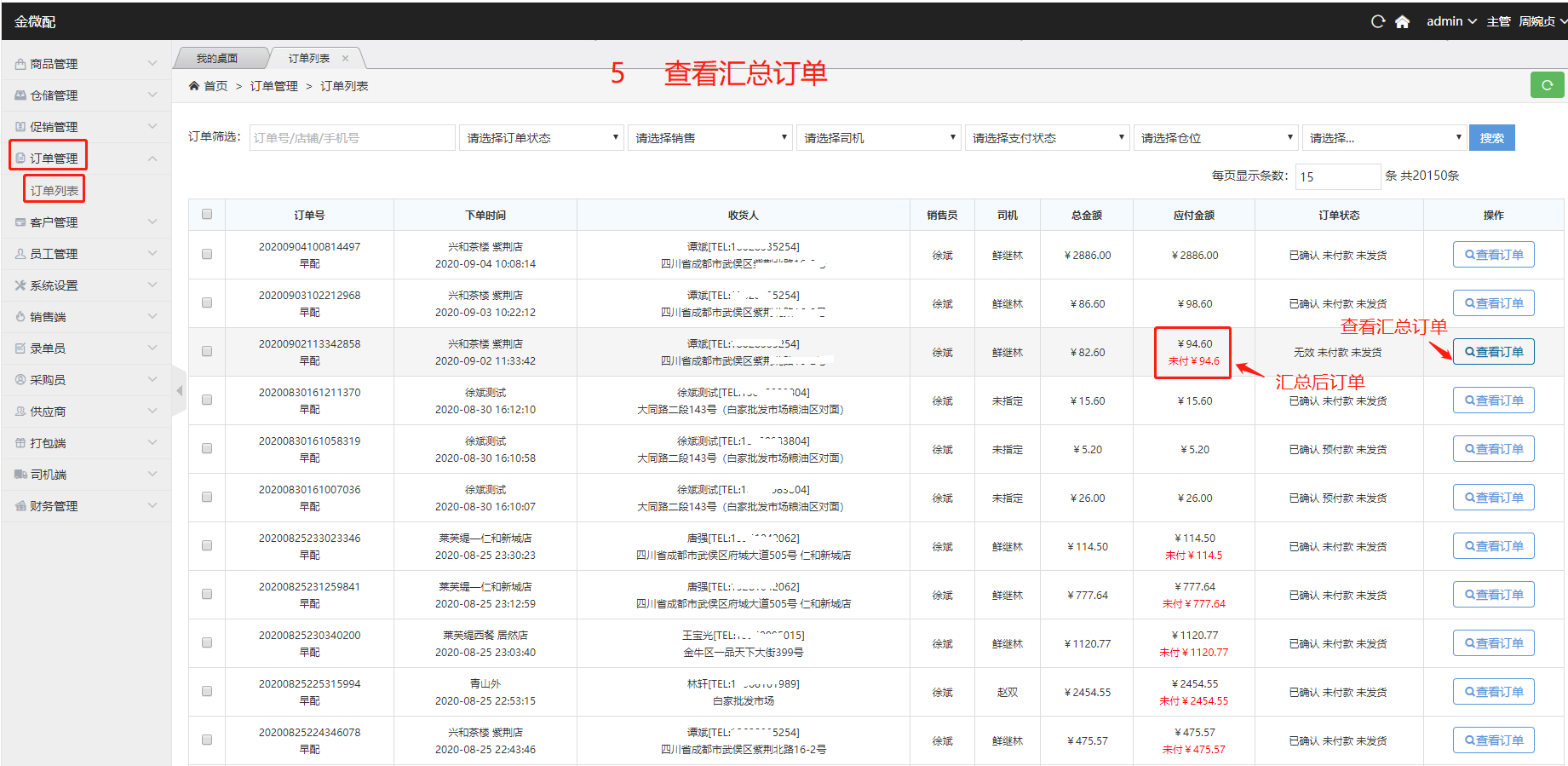
Task: Check the box for order 20200904100814497
Action: (x=207, y=254)
